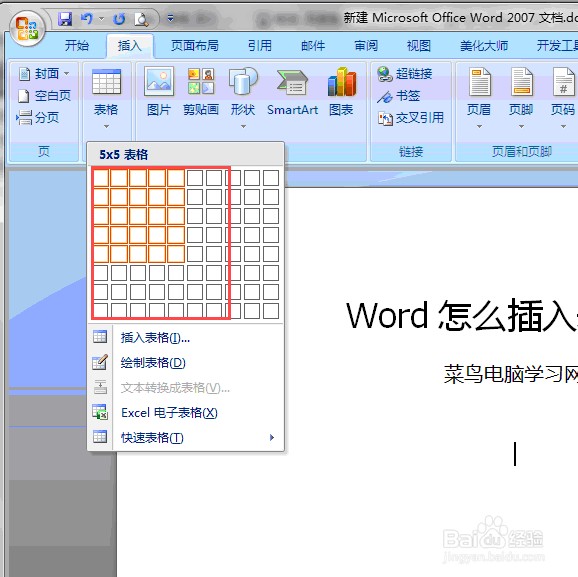
Task: Open the 页面布局 tab
Action: pos(195,46)
